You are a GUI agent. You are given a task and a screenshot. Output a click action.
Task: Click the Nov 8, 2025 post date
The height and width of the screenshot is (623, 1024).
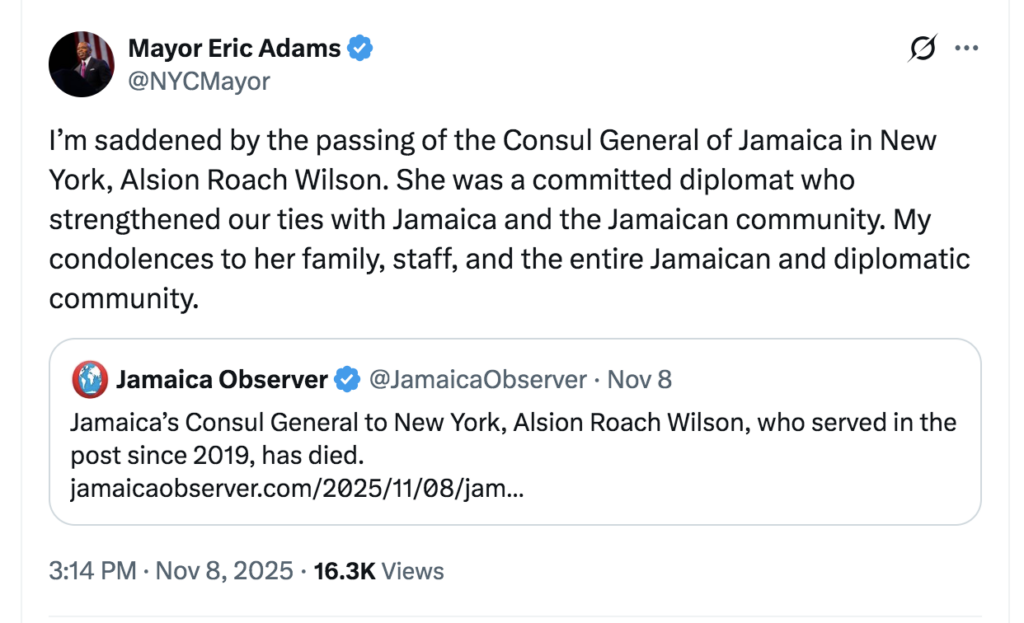click(x=224, y=571)
